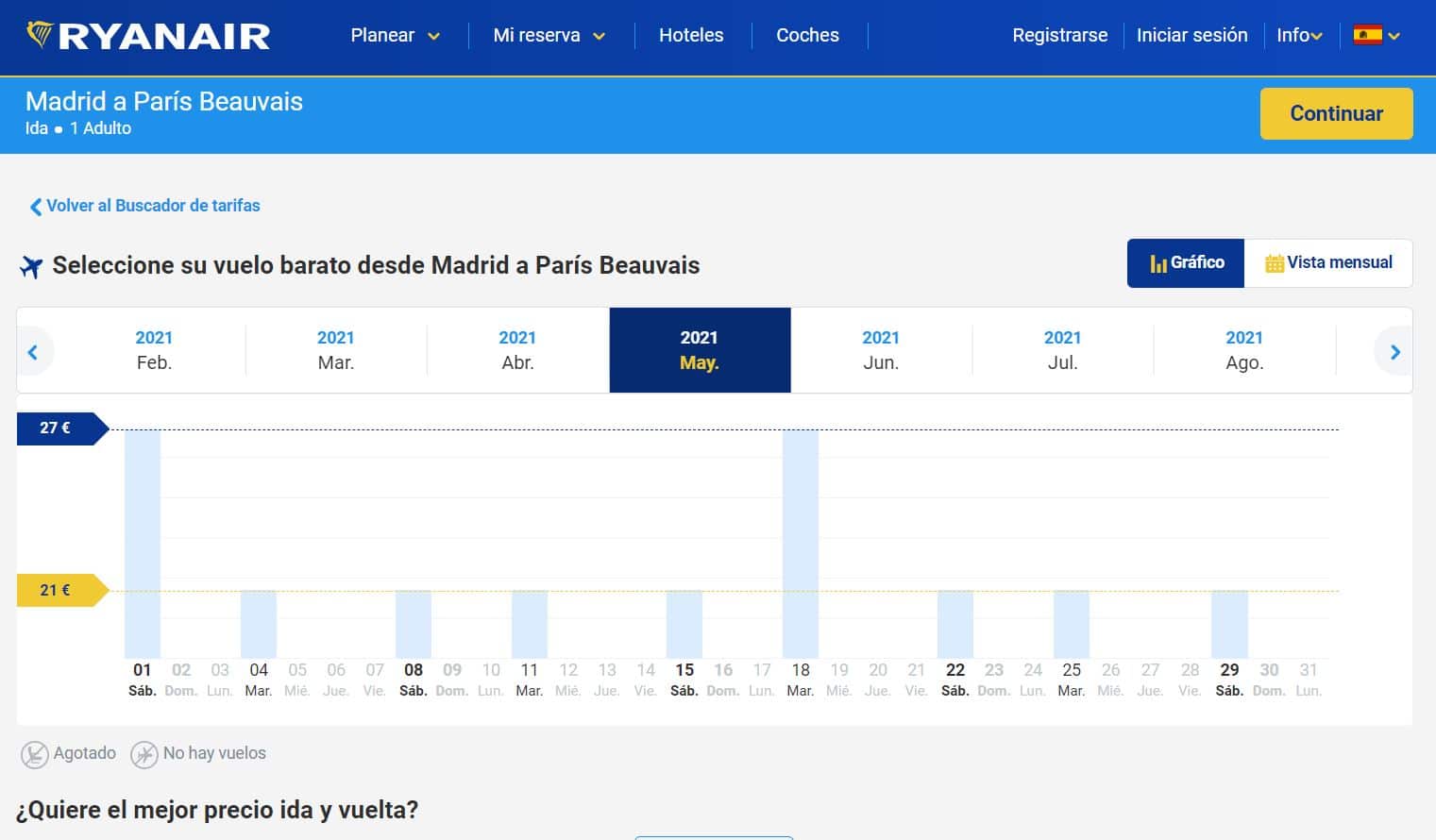
Task: Select the 2021 Feb. month tab
Action: [x=154, y=350]
